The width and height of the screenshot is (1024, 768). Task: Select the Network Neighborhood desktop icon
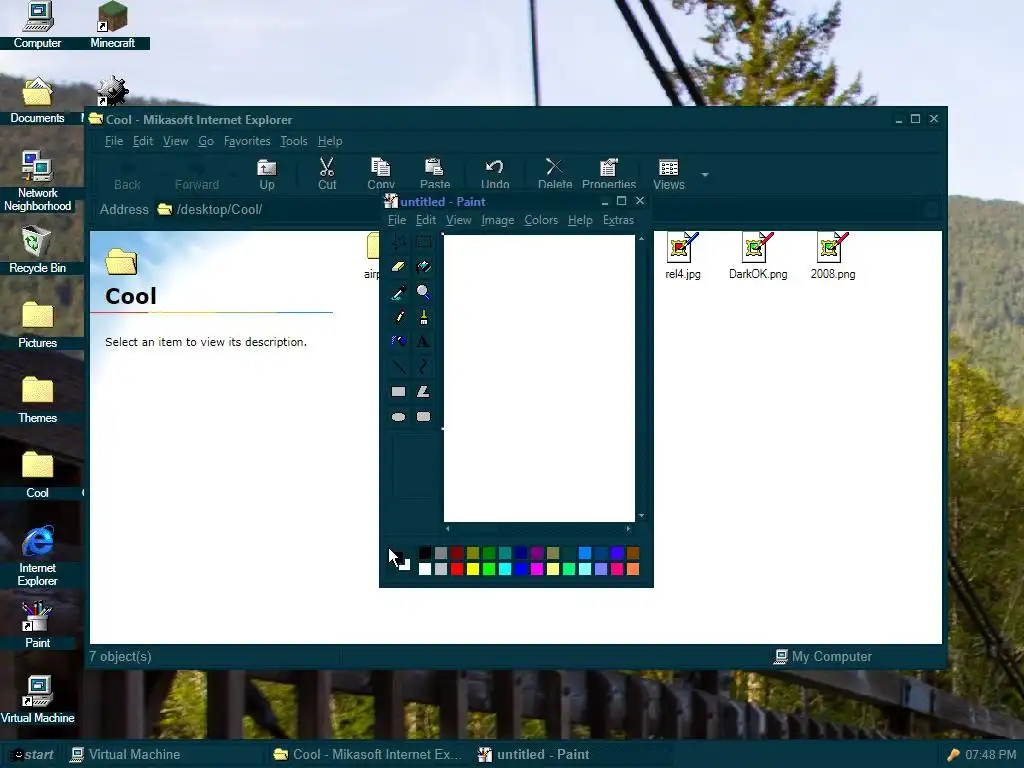[x=37, y=181]
